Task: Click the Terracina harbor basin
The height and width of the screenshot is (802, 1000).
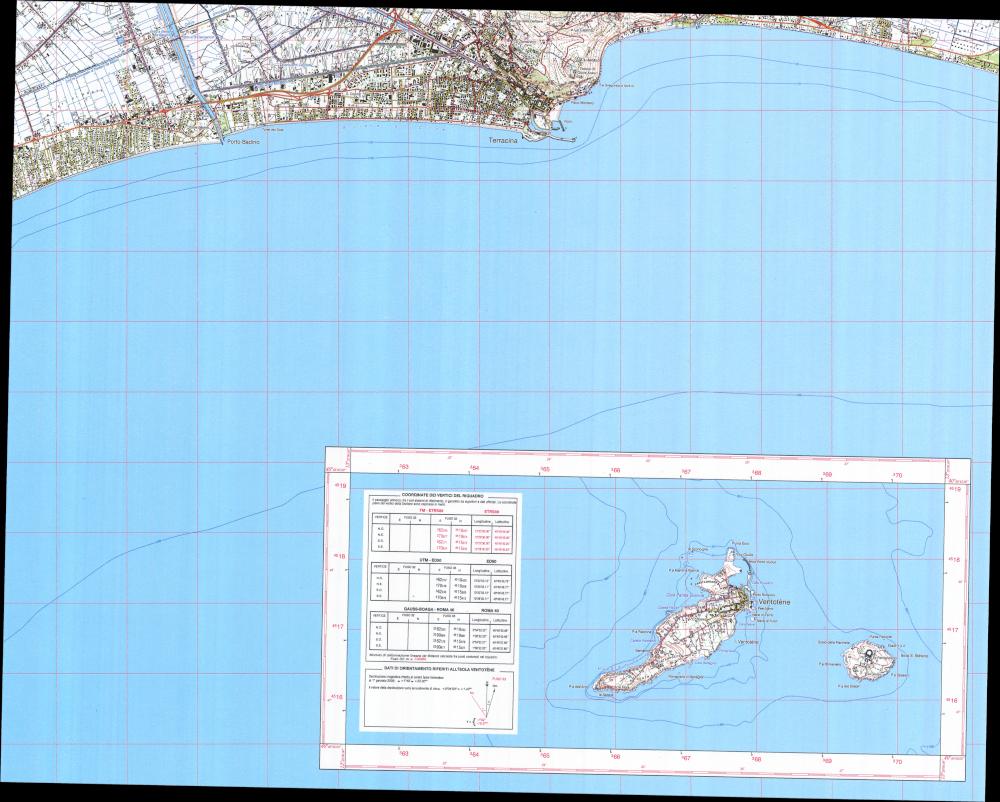Action: (541, 122)
